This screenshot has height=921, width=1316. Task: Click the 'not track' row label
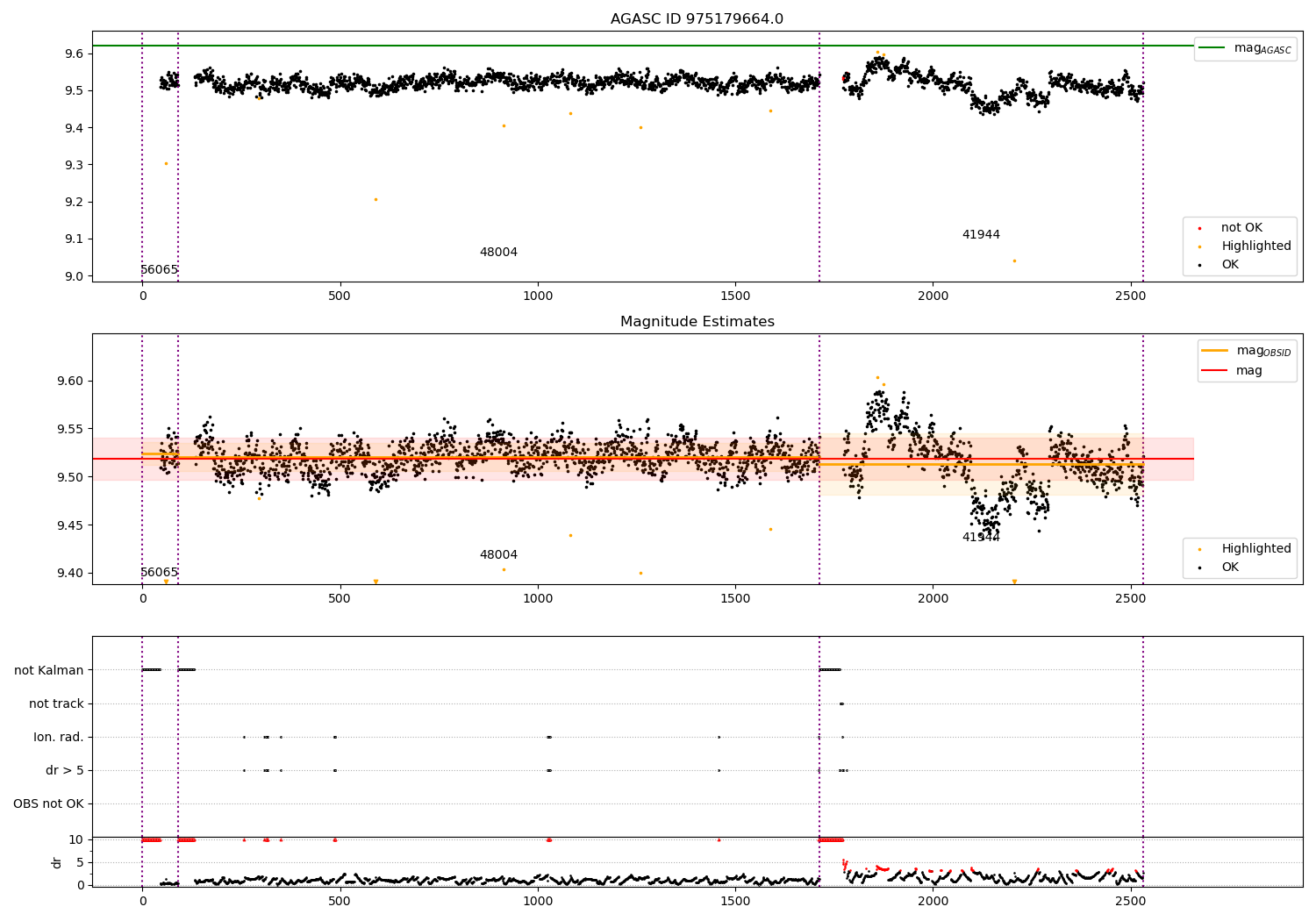pyautogui.click(x=56, y=703)
